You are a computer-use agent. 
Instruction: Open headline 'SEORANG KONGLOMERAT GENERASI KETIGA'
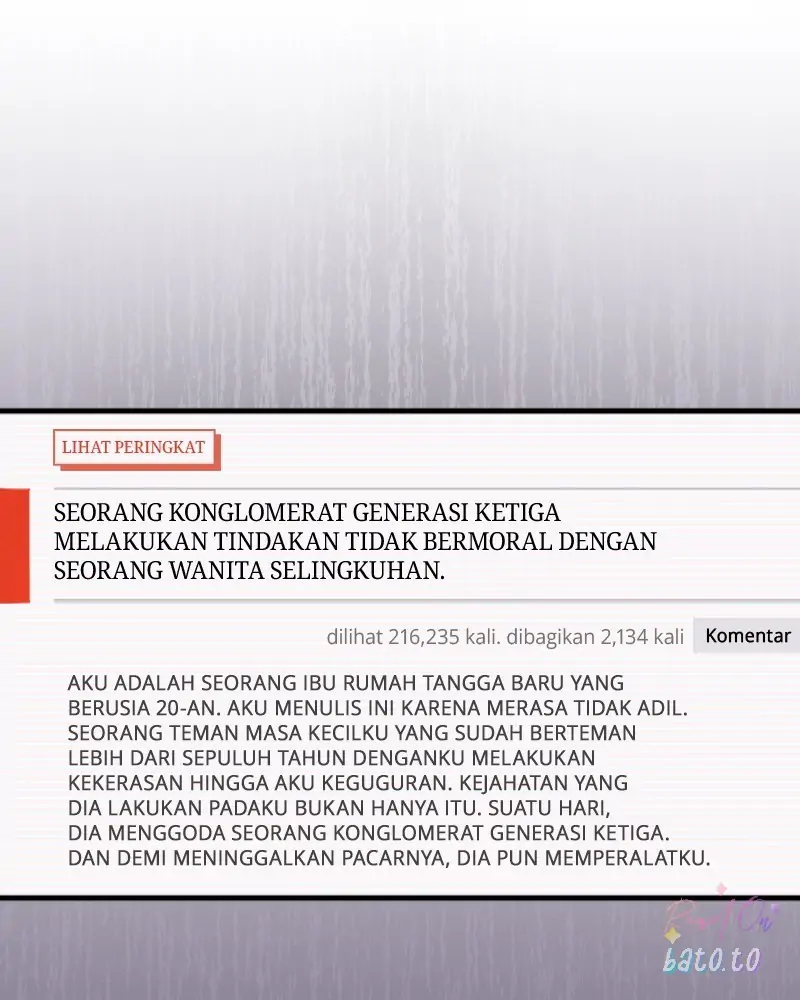coord(306,514)
